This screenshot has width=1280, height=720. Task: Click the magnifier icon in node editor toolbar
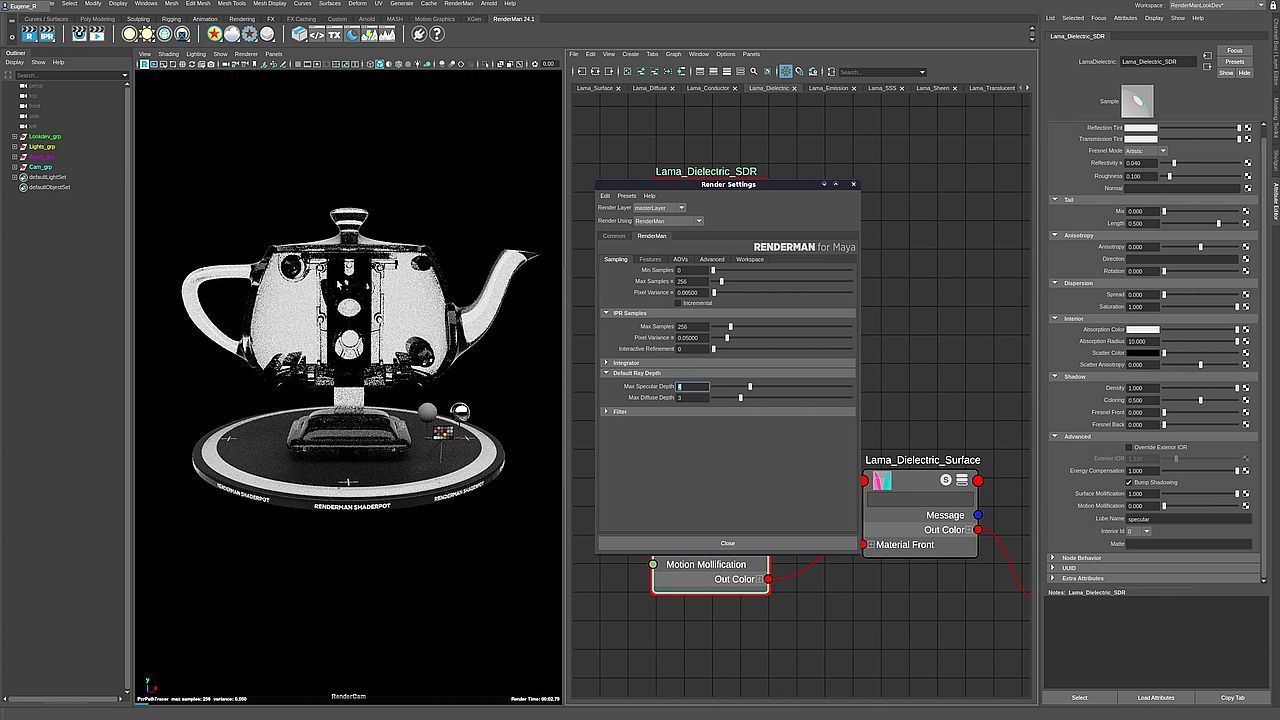pyautogui.click(x=754, y=72)
